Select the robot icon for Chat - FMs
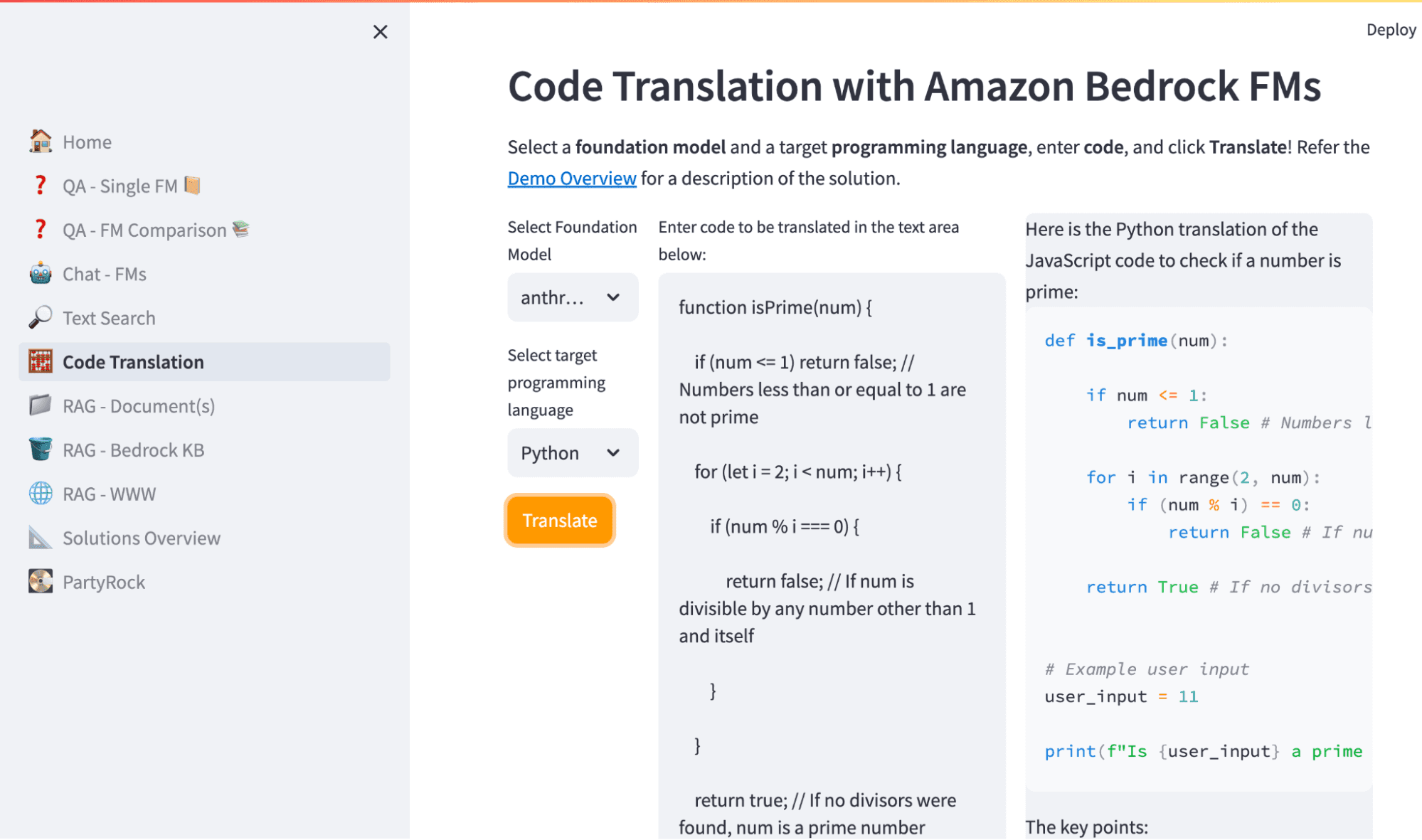Image resolution: width=1422 pixels, height=840 pixels. (41, 273)
